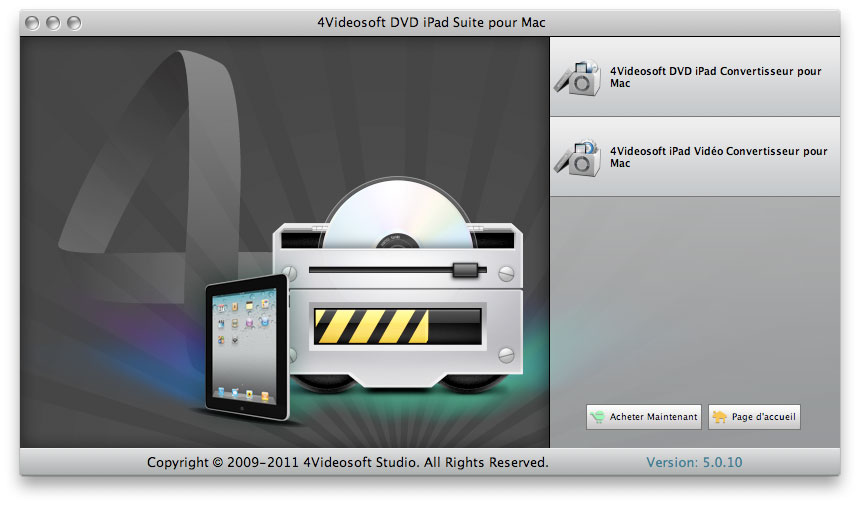Minimize the window using the middle title-bar button
The image size is (860, 506).
(54, 22)
